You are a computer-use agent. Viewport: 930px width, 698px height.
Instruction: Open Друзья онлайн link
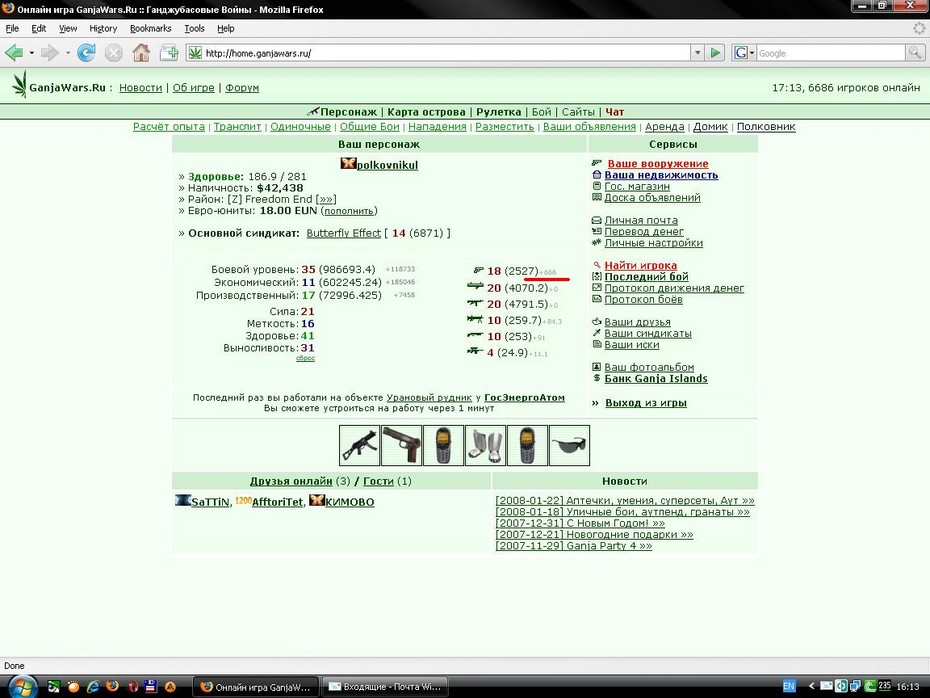click(x=291, y=481)
